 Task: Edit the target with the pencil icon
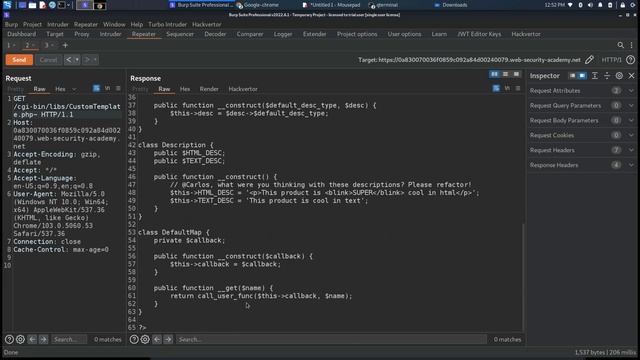[589, 60]
